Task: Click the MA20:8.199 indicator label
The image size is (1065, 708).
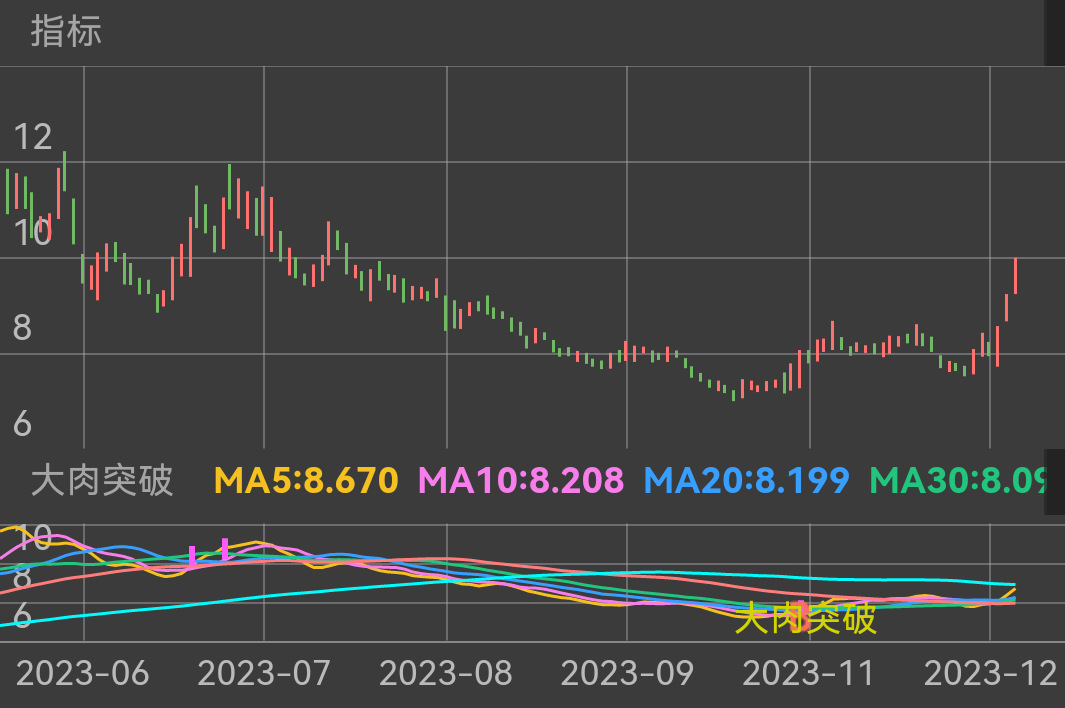Action: (746, 481)
